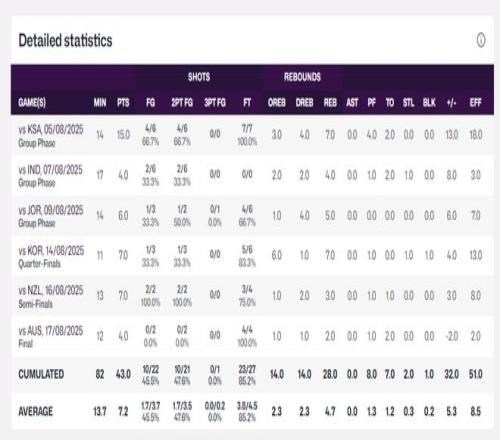Click the 3PT FG column header
Viewport: 500px width, 440px height.
(215, 103)
